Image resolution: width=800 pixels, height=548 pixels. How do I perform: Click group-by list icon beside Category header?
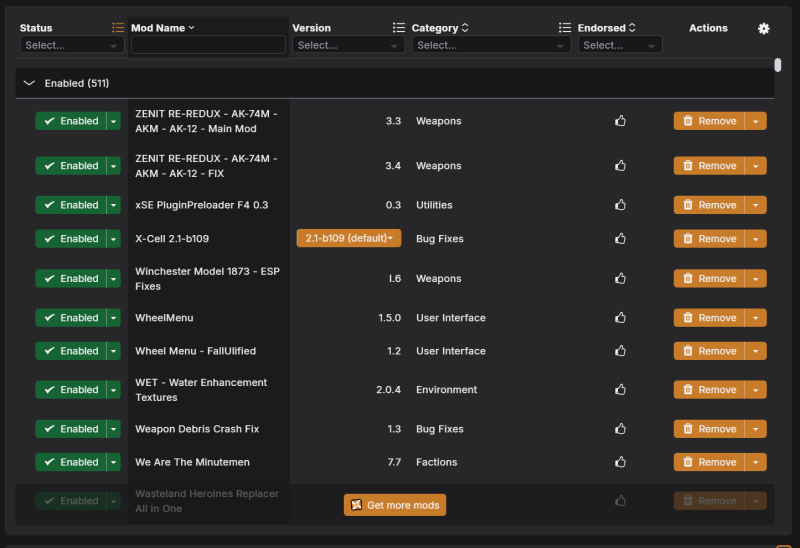pos(564,28)
